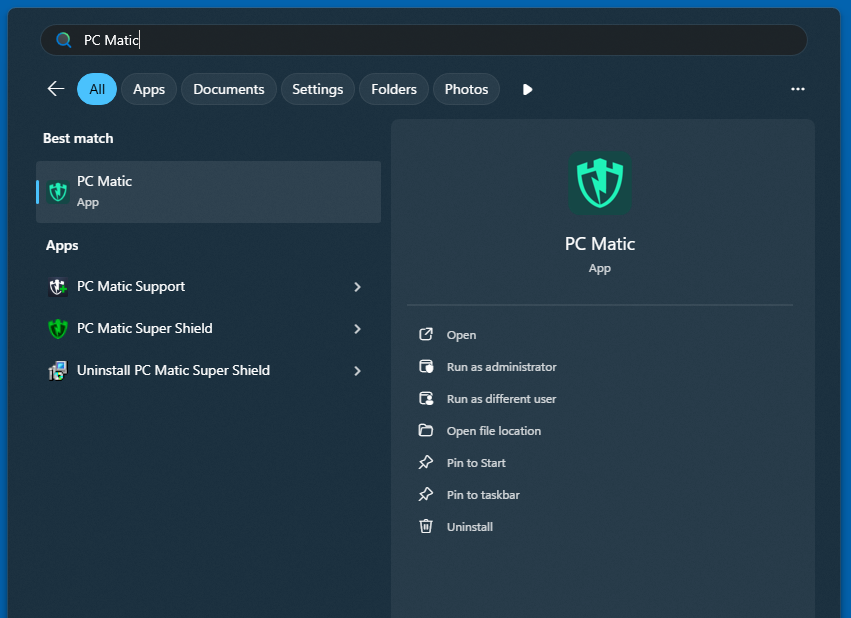This screenshot has width=851, height=618.
Task: Click the Pin to taskbar pin icon
Action: click(x=426, y=494)
